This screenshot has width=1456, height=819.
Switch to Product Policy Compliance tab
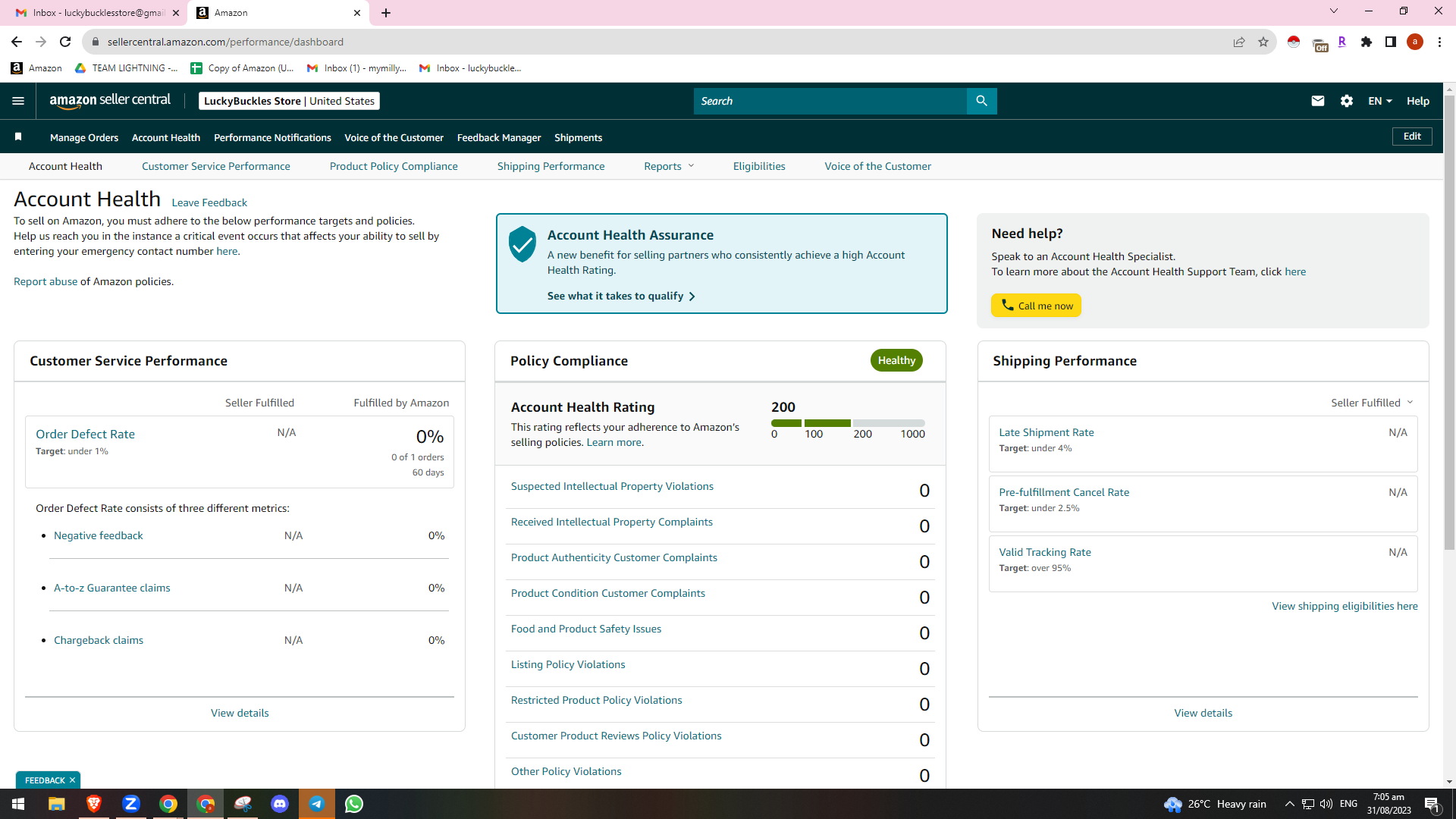[394, 166]
